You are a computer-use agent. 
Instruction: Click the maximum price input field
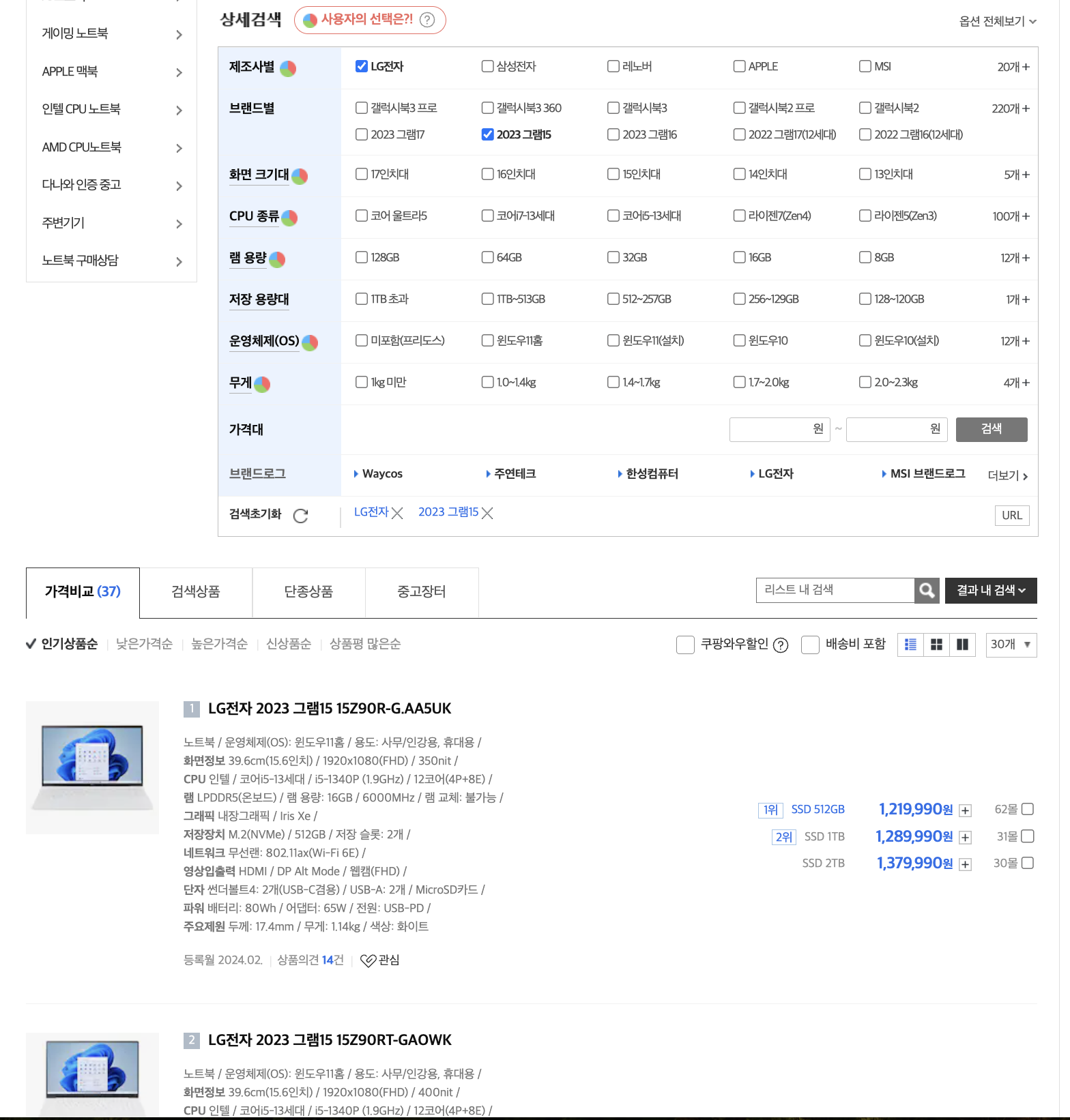tap(897, 429)
